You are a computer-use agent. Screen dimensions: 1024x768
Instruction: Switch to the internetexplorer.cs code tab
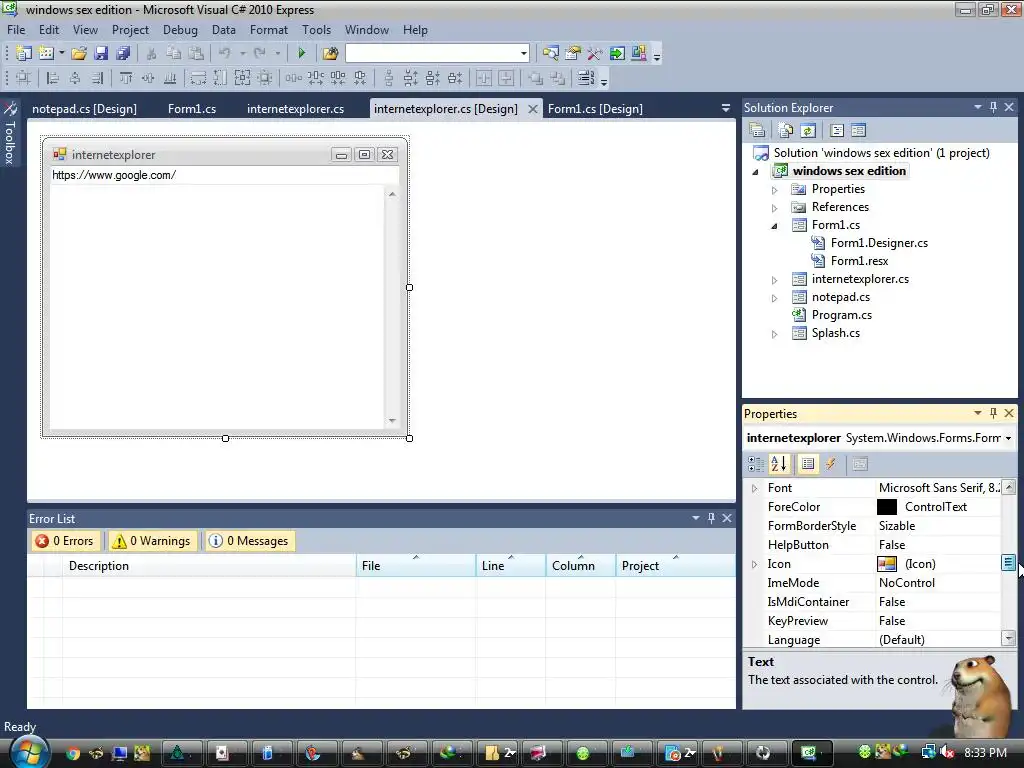295,108
